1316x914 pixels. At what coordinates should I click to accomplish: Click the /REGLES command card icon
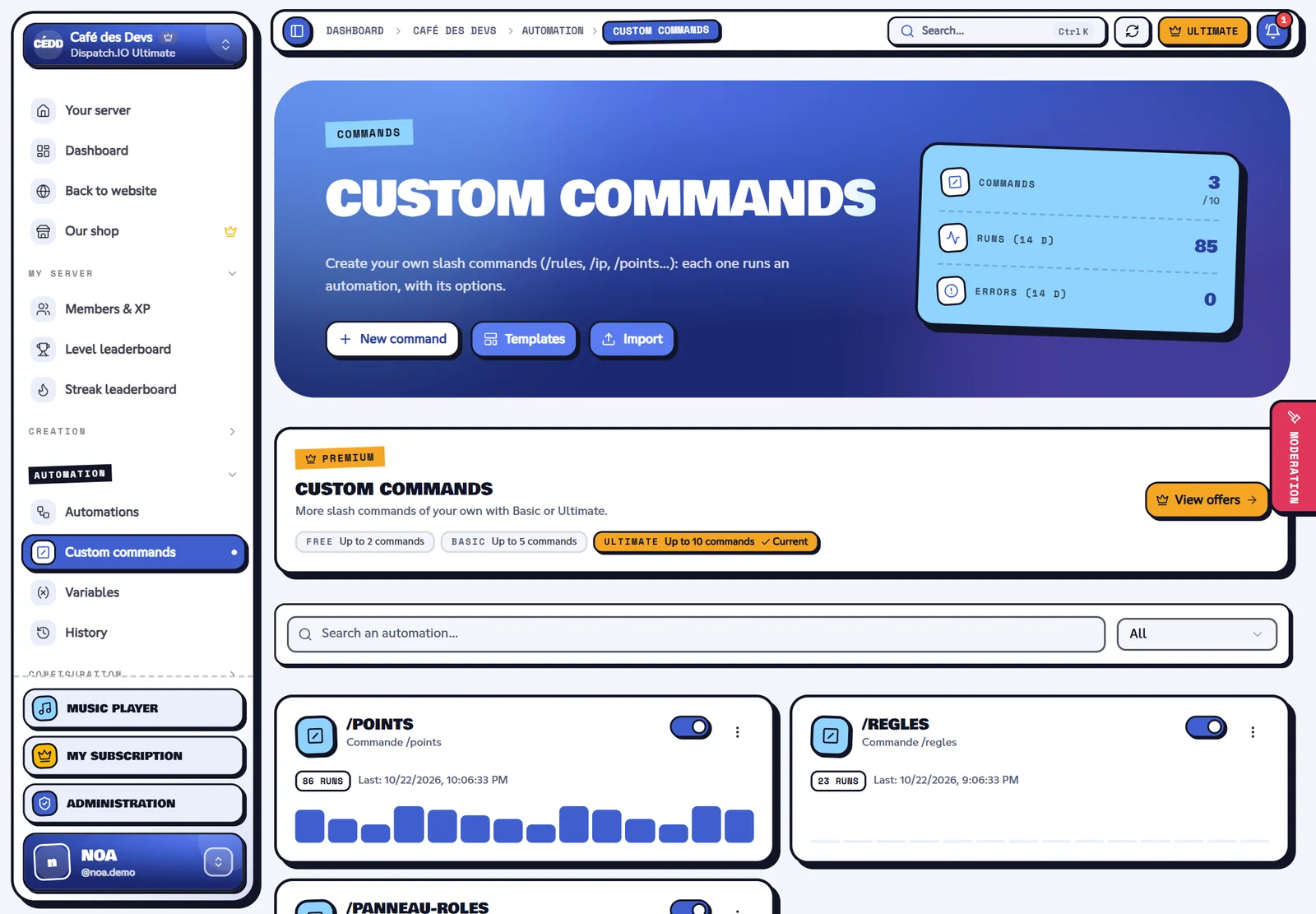[x=831, y=735]
